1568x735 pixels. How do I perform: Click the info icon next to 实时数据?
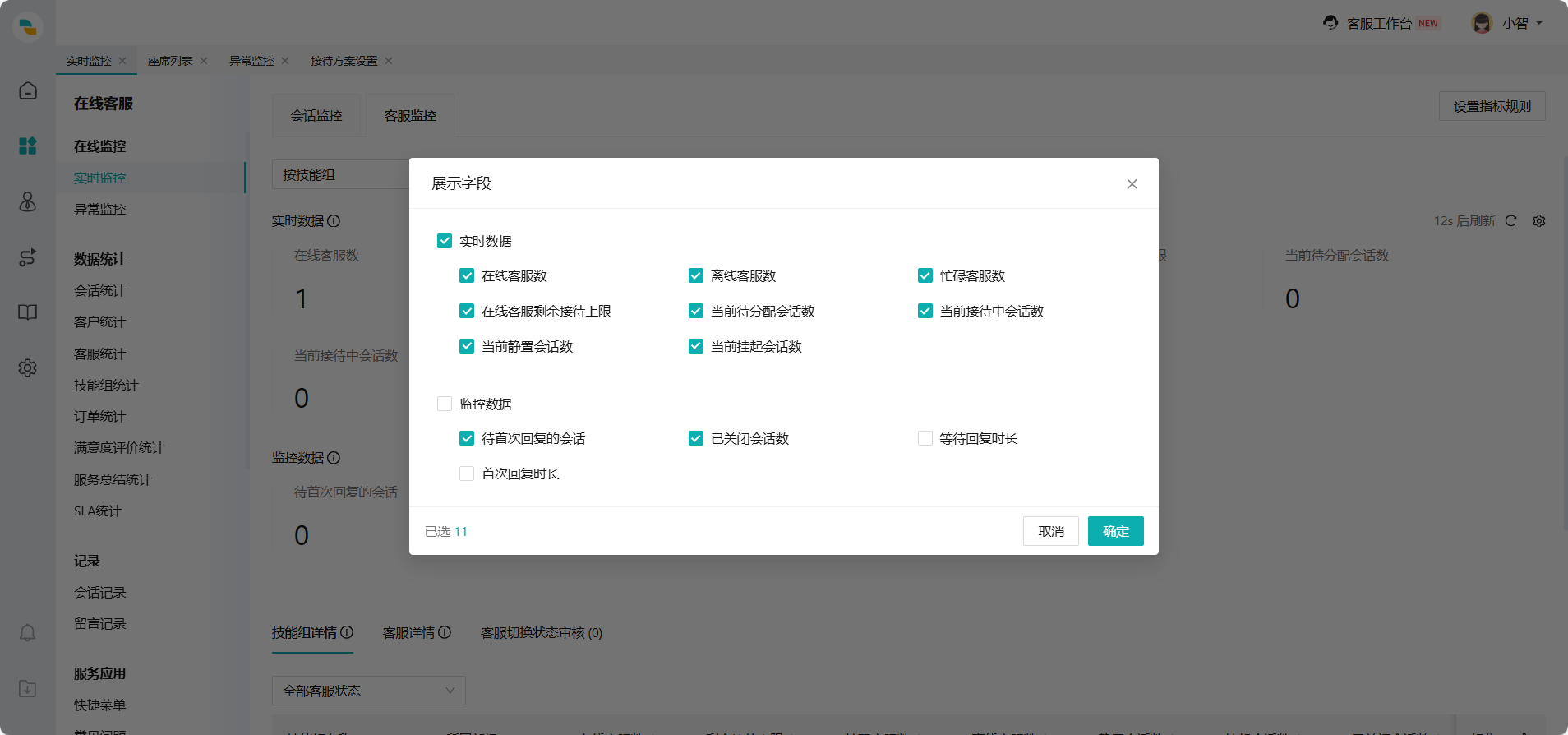coord(334,220)
